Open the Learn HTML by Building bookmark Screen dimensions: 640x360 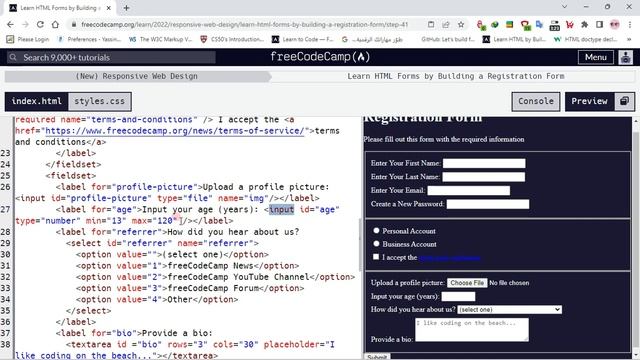(514, 39)
